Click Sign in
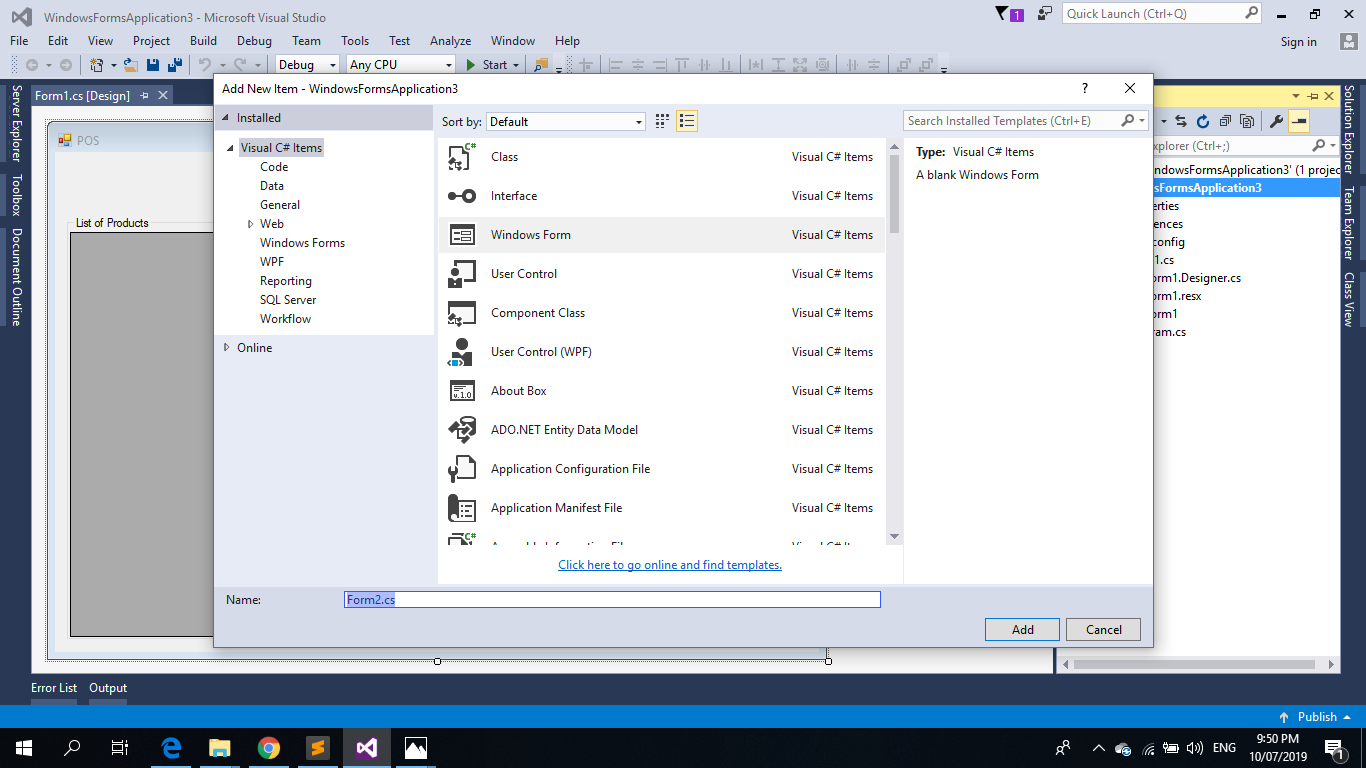 click(1298, 42)
